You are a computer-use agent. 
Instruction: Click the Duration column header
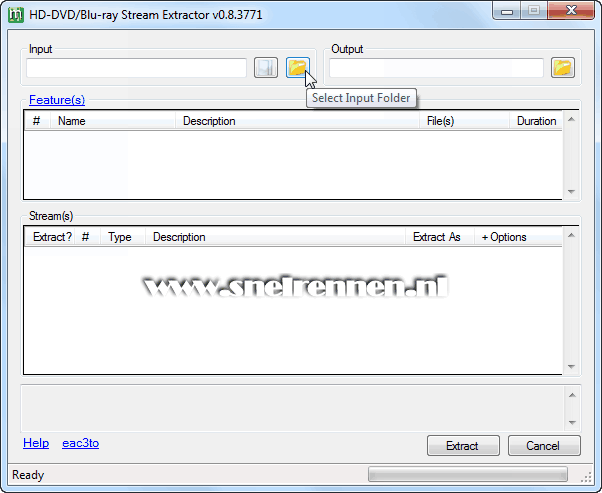point(536,121)
